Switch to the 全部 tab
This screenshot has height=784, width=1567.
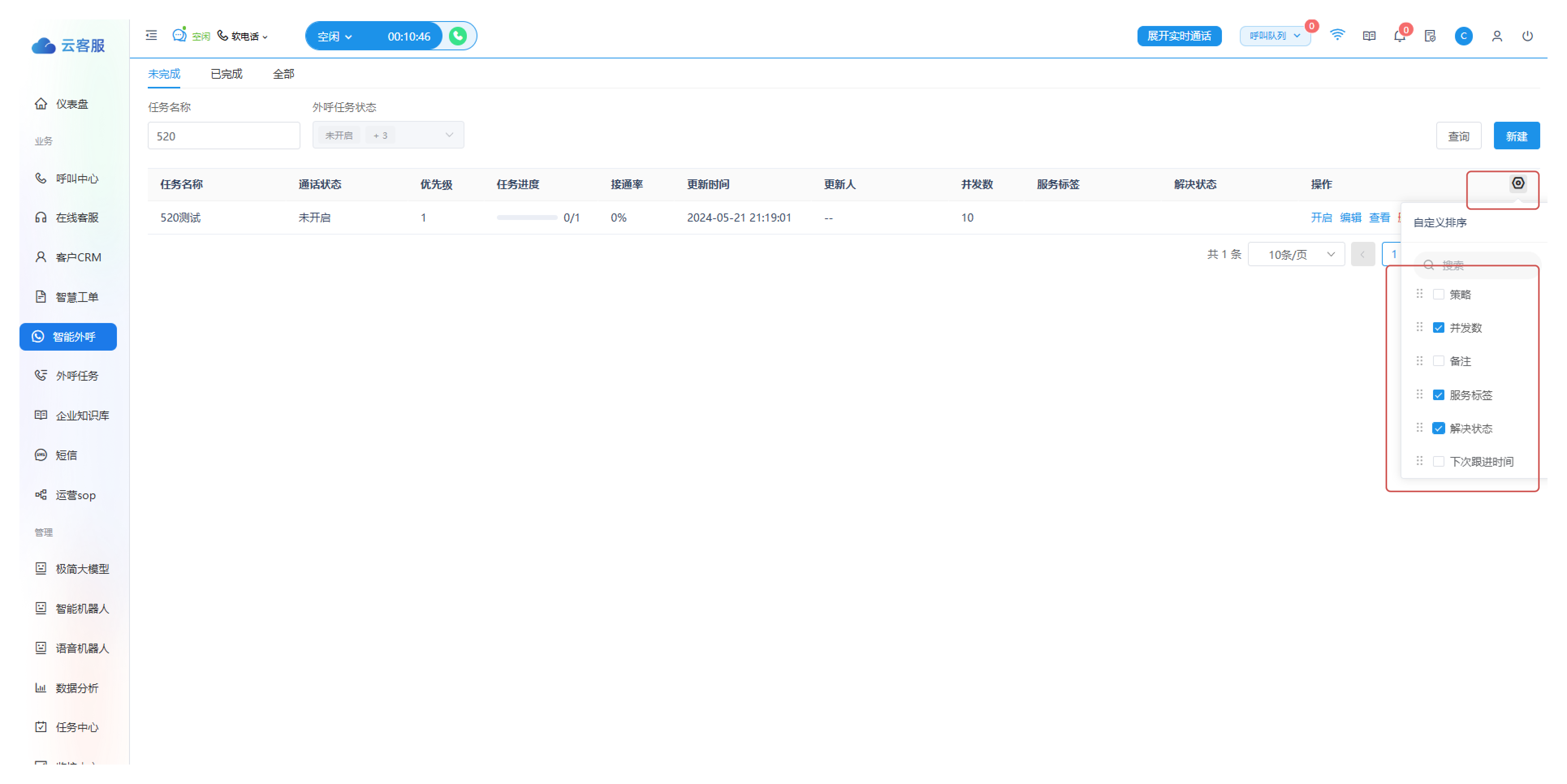click(283, 74)
